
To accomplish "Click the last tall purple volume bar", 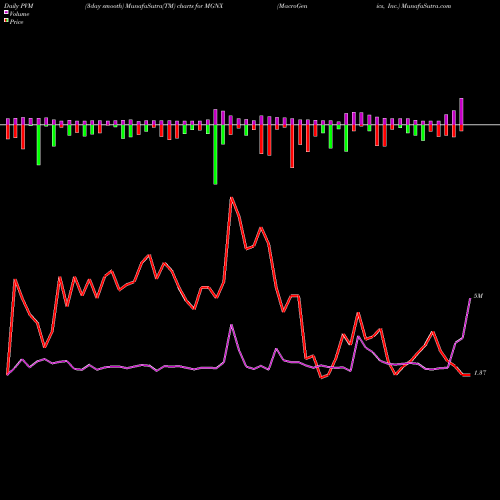I will tap(461, 111).
